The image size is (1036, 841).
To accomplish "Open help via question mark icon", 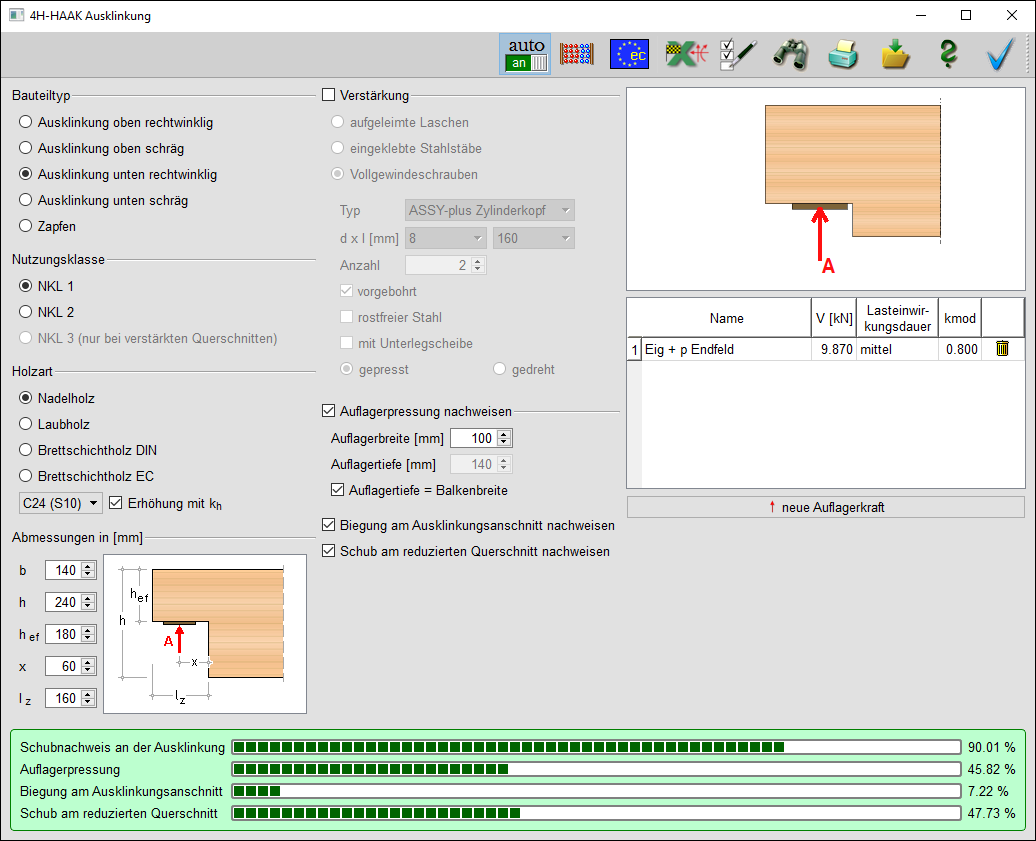I will tap(947, 54).
